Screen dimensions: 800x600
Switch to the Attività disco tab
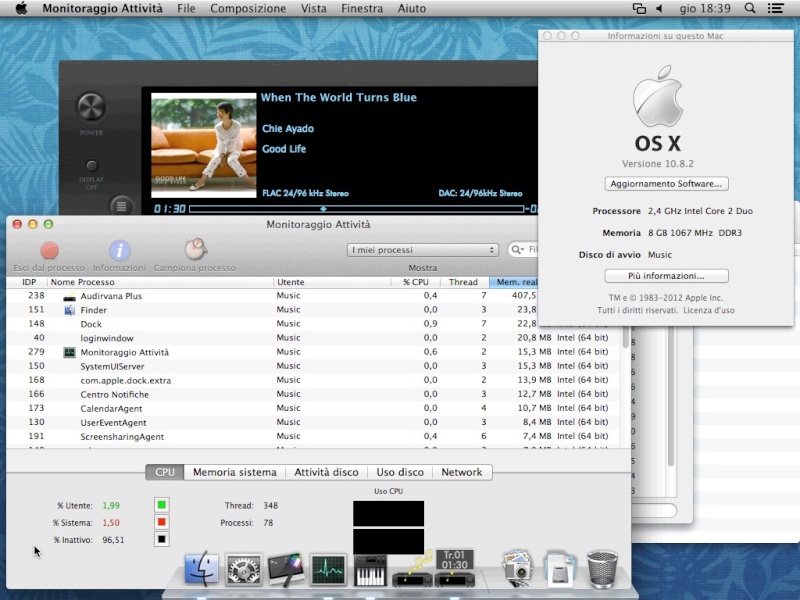(326, 472)
